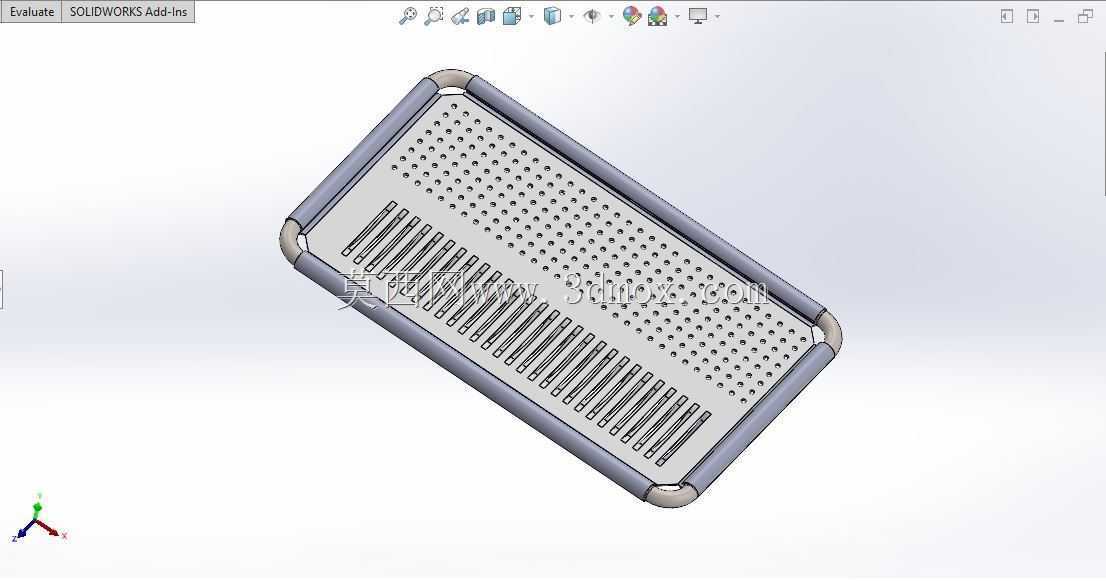Image resolution: width=1106 pixels, height=581 pixels.
Task: Select the Zoom to Area tool
Action: coord(434,16)
